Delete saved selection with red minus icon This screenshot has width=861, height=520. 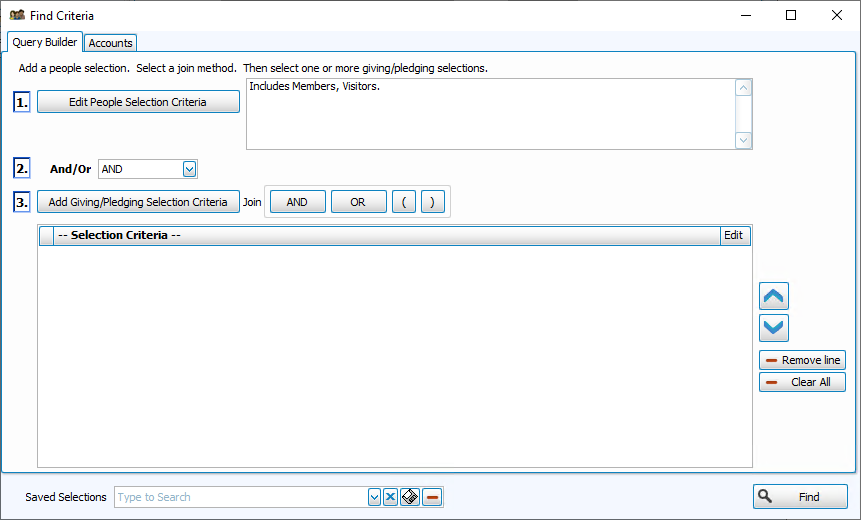click(432, 497)
